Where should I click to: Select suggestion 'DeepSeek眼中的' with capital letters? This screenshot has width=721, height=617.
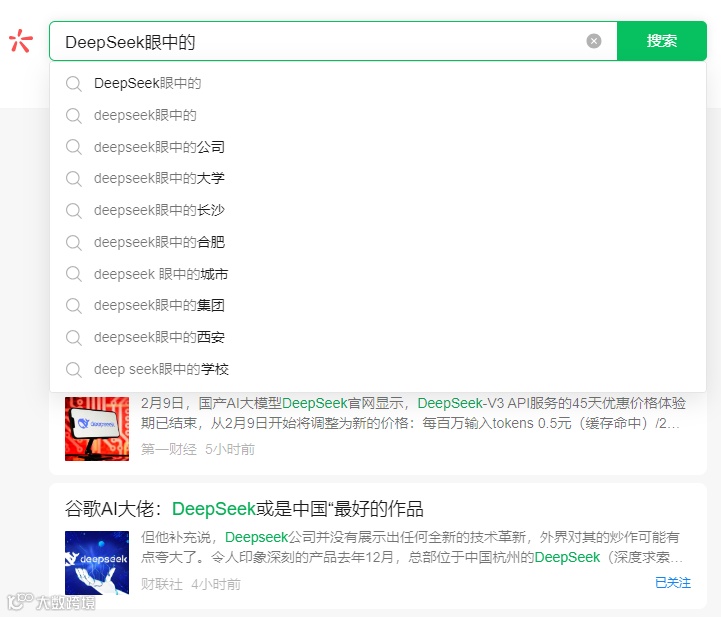pyautogui.click(x=378, y=83)
